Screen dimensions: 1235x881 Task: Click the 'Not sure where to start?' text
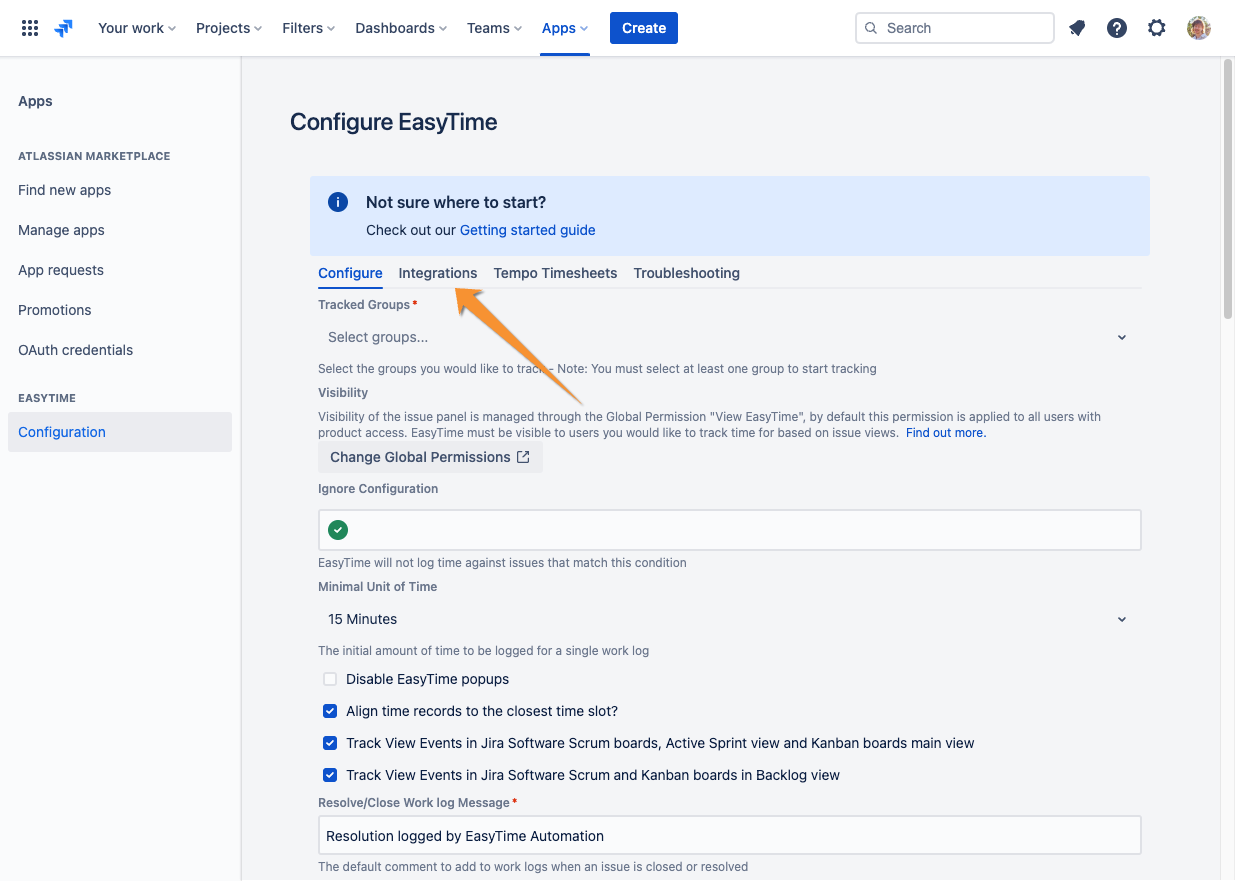click(456, 202)
